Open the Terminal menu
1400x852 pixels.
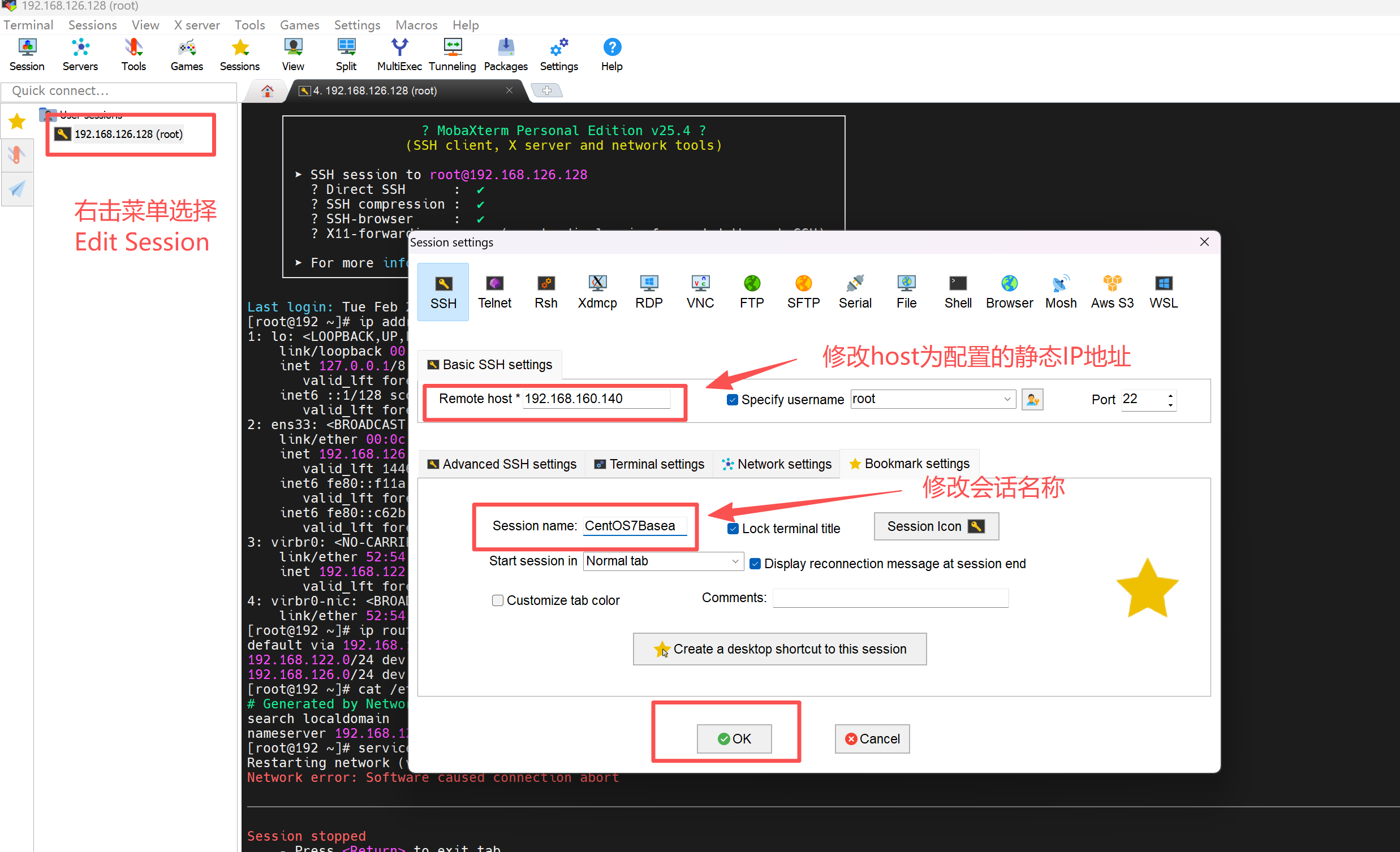pyautogui.click(x=28, y=25)
